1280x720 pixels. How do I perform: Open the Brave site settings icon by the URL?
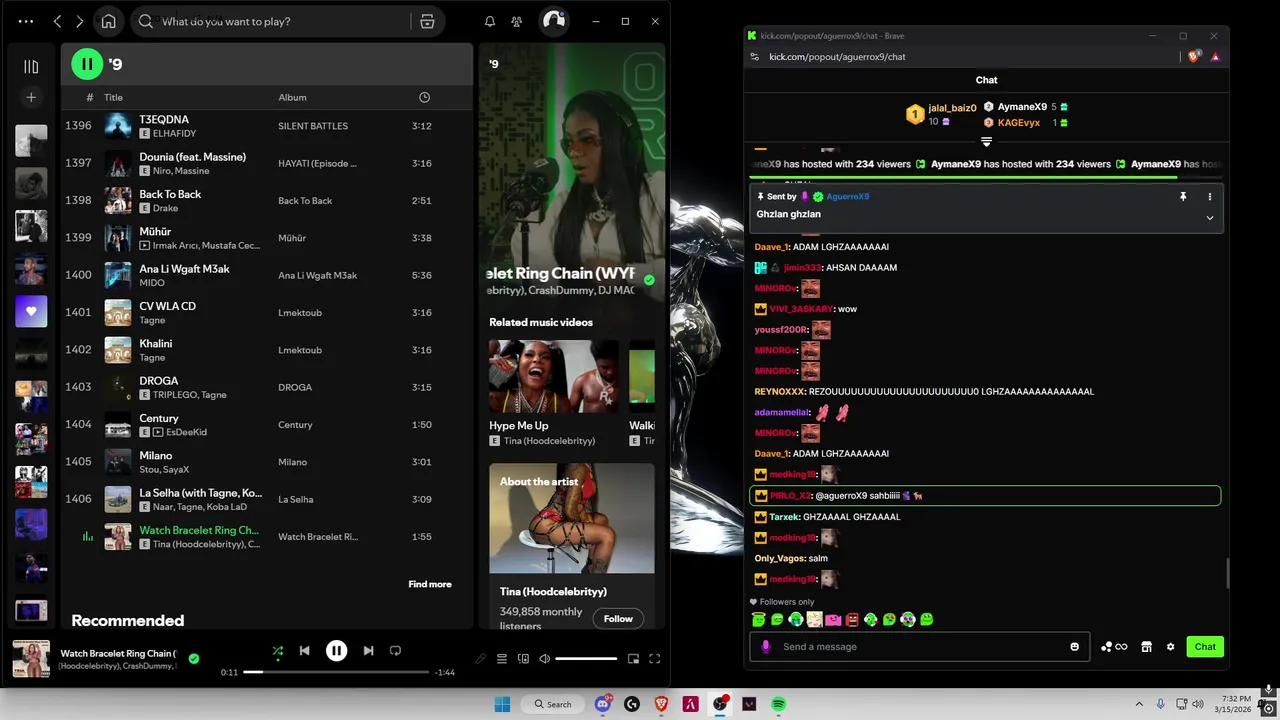755,57
